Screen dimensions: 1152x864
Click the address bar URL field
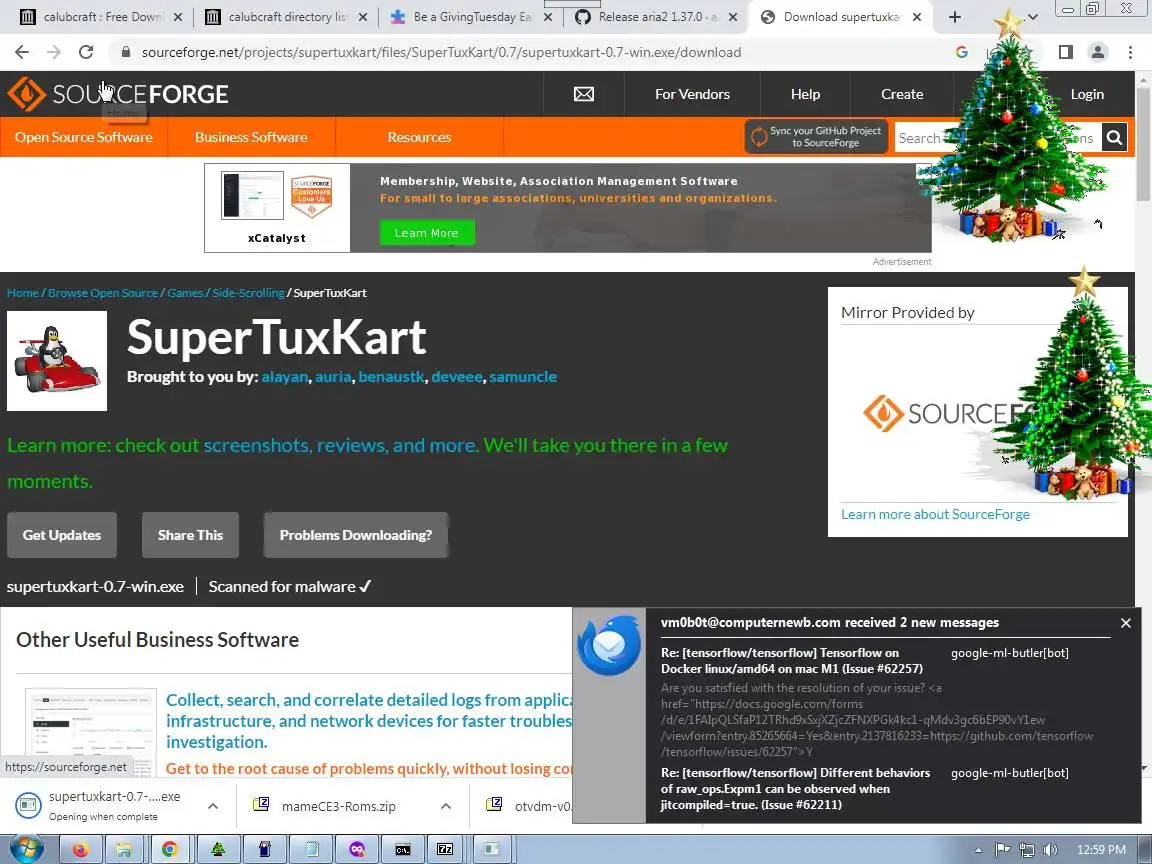tap(441, 52)
